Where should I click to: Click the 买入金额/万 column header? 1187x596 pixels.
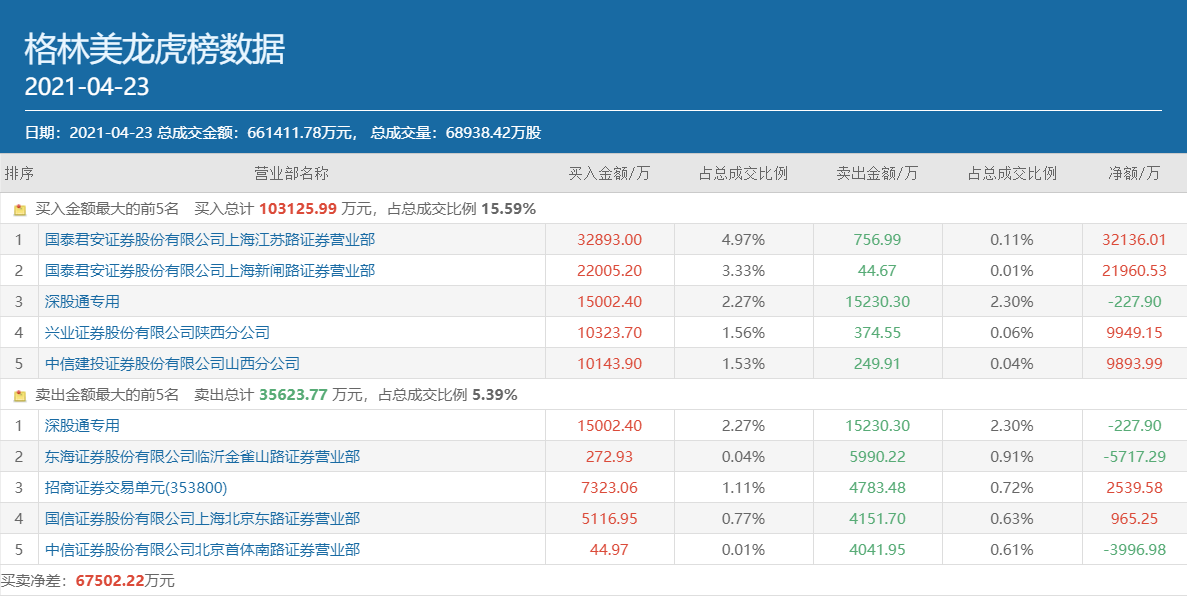click(609, 173)
